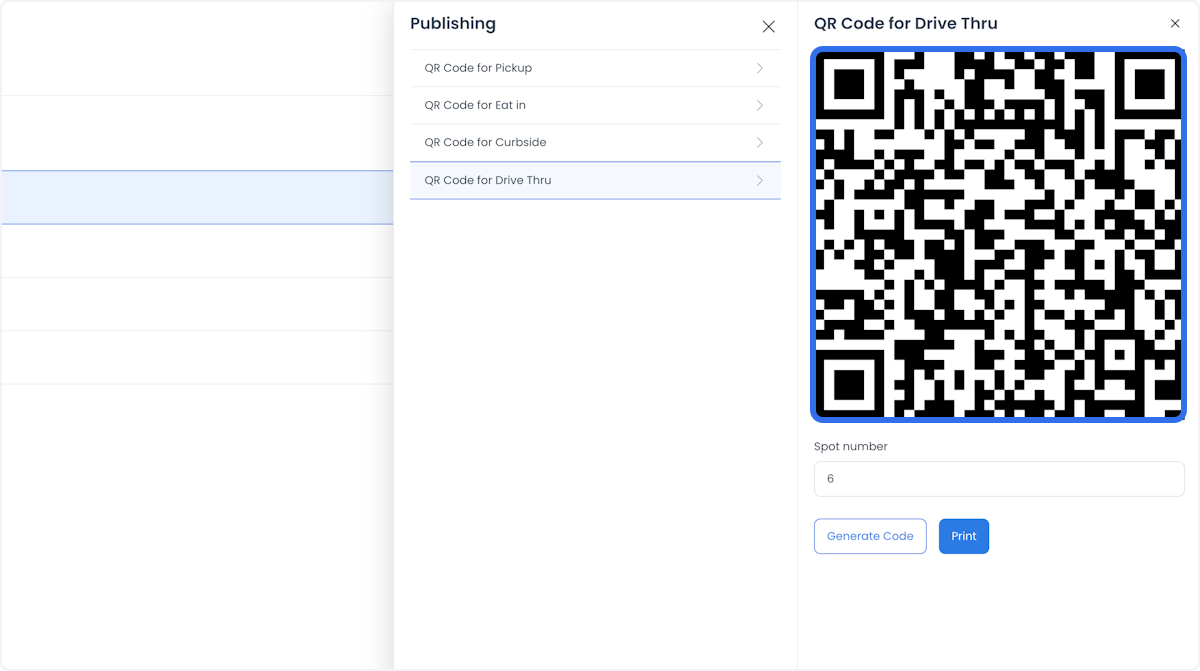Click the Print button

pyautogui.click(x=964, y=536)
